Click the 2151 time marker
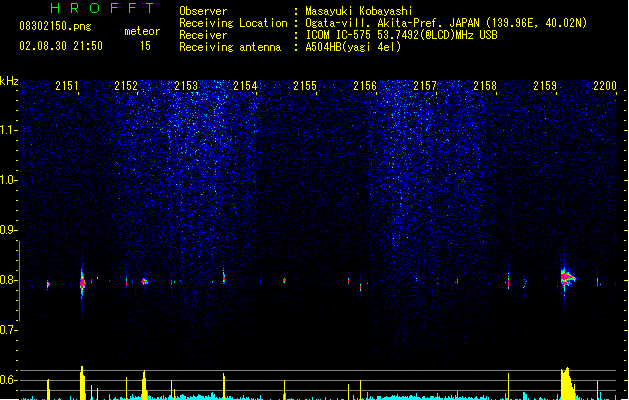 (x=67, y=86)
